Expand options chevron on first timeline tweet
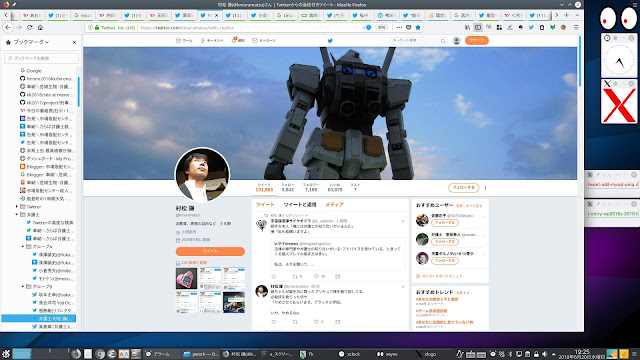Screen dimensions: 640x360 (403, 221)
